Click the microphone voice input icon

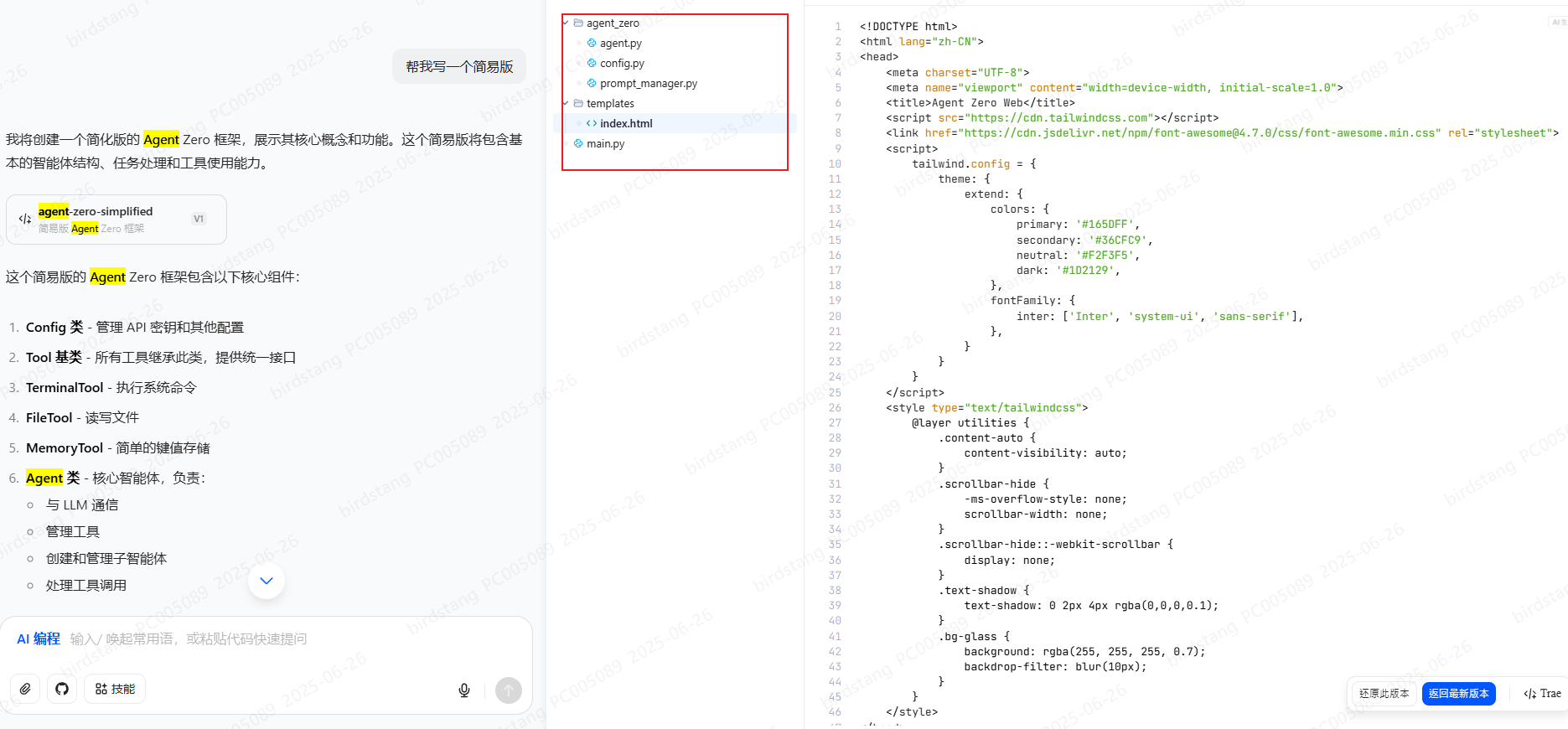464,690
